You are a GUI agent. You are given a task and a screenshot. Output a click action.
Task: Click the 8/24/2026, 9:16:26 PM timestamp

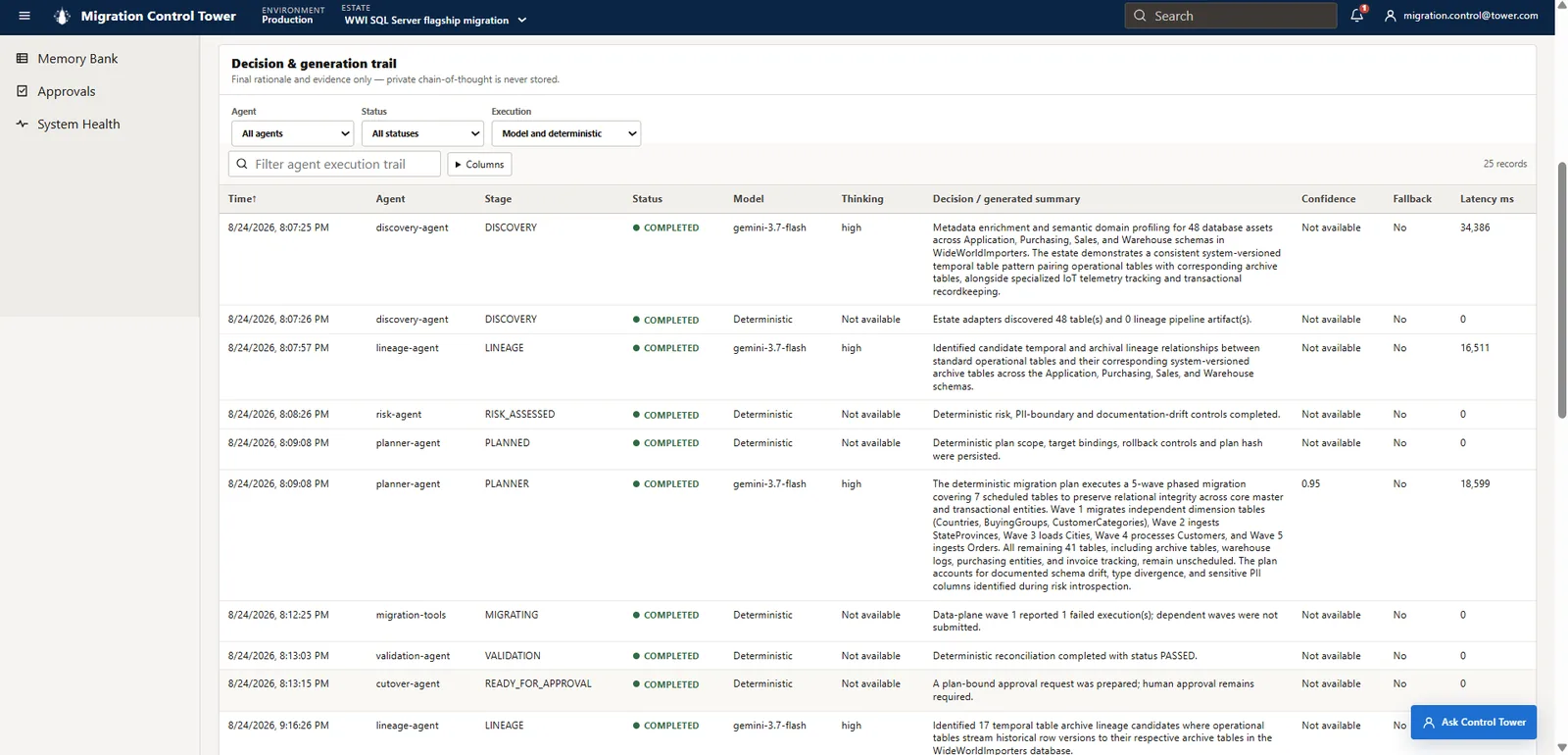(278, 726)
